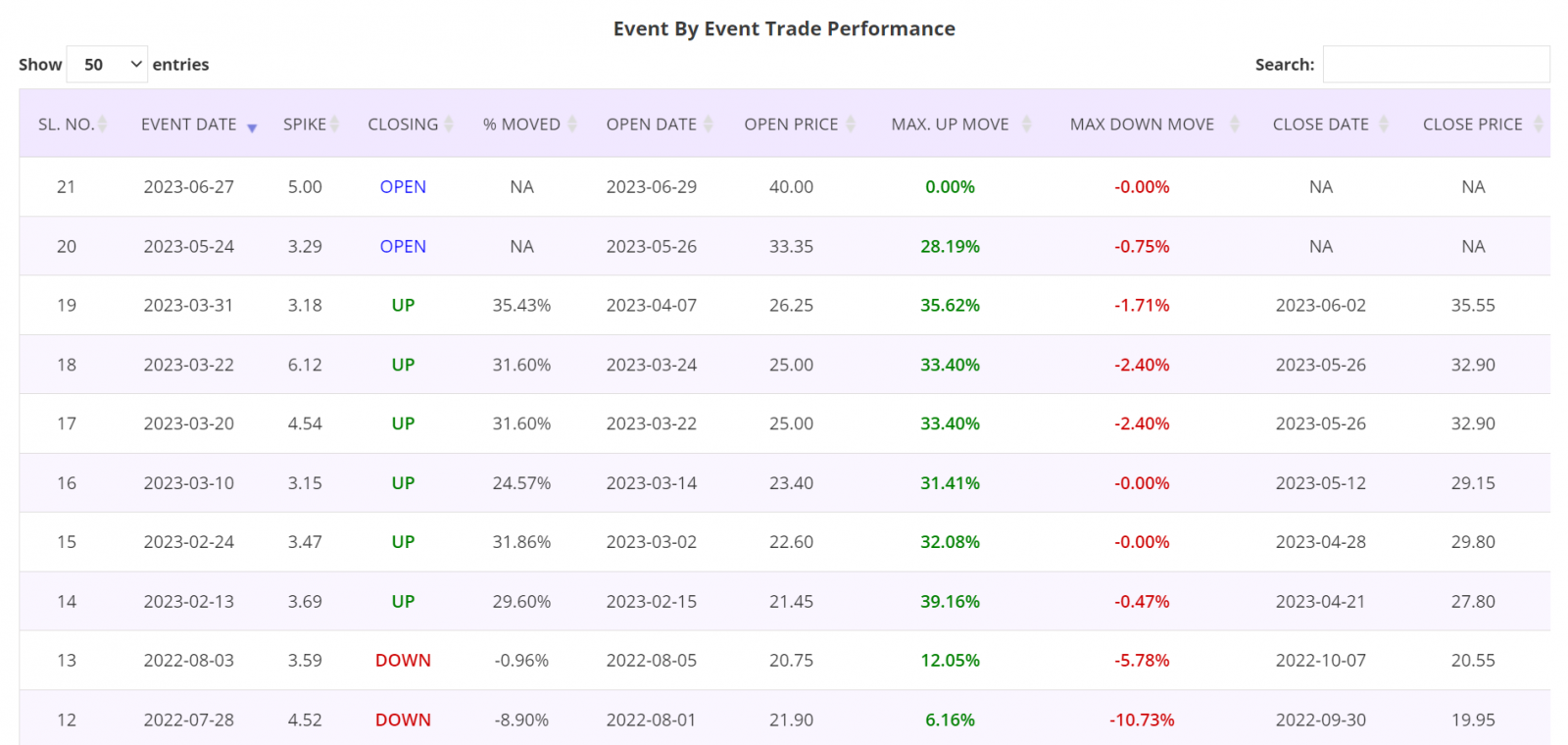
Task: Sort by % MOVED column arrows
Action: pyautogui.click(x=572, y=124)
